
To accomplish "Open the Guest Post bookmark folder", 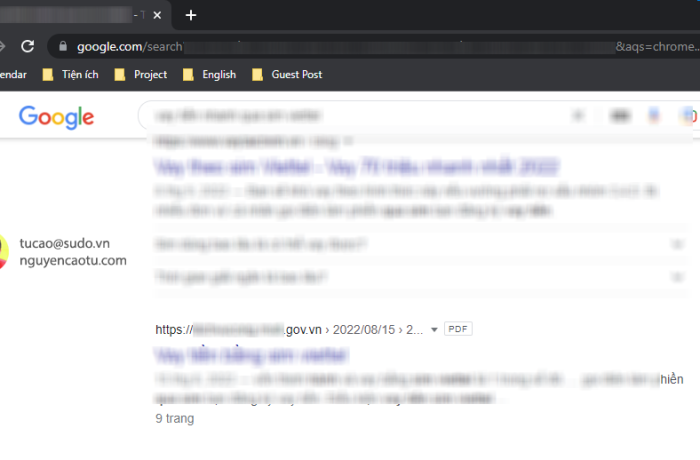I will [x=287, y=74].
